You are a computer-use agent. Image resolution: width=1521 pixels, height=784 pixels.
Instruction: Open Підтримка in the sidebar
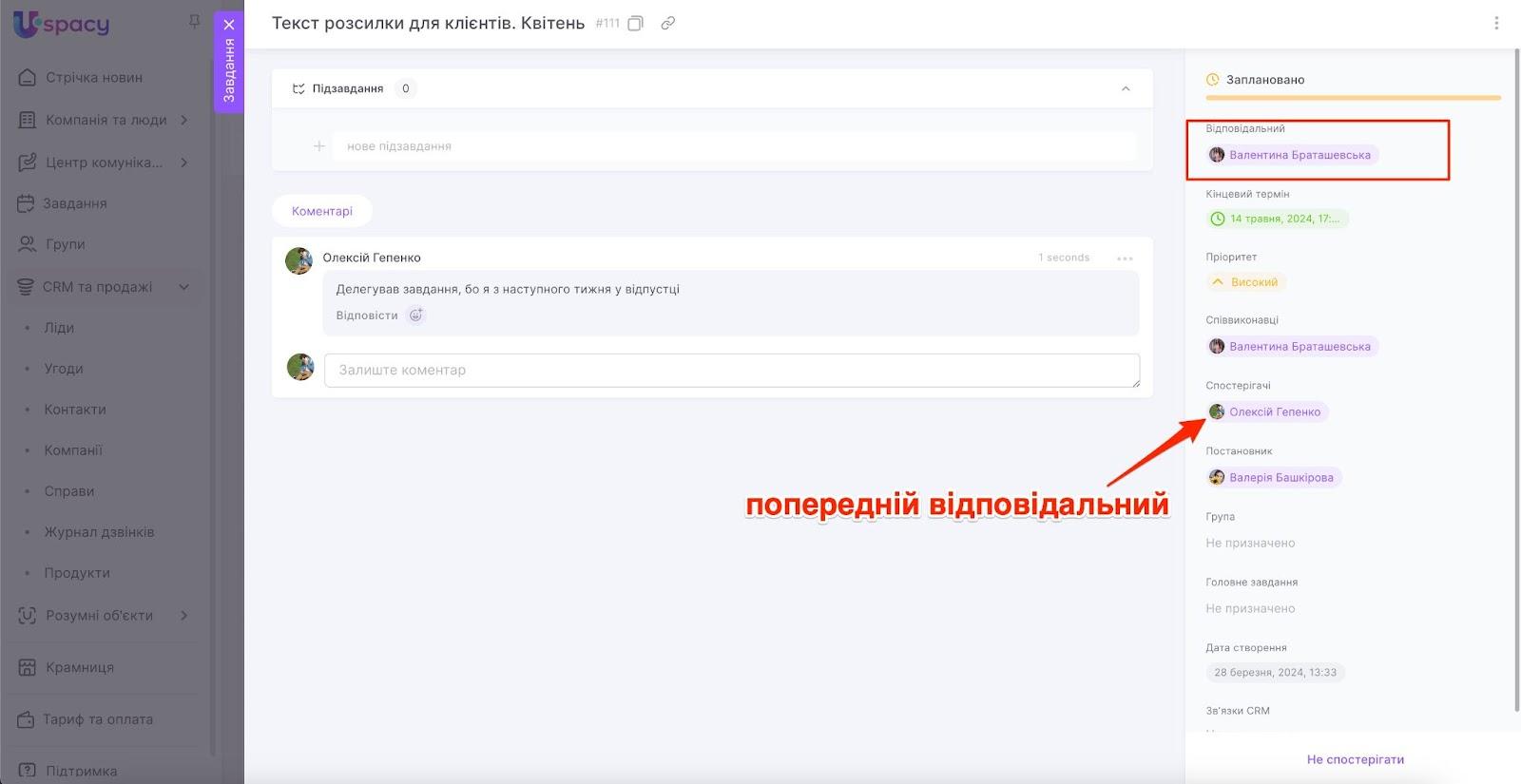[82, 772]
